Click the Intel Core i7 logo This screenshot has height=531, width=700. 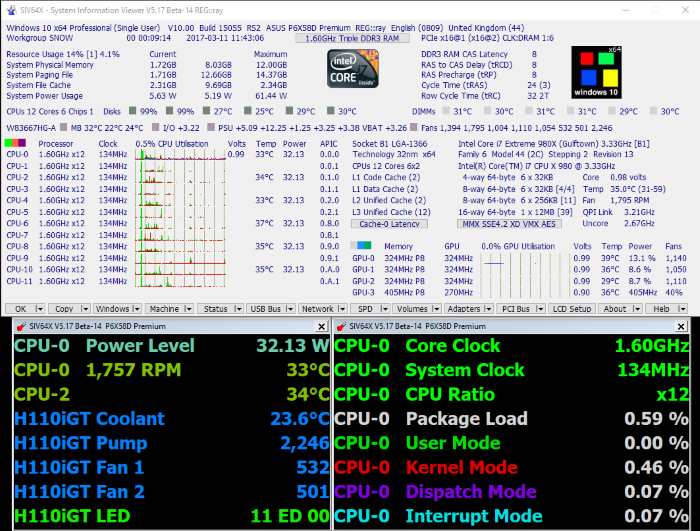coord(353,69)
